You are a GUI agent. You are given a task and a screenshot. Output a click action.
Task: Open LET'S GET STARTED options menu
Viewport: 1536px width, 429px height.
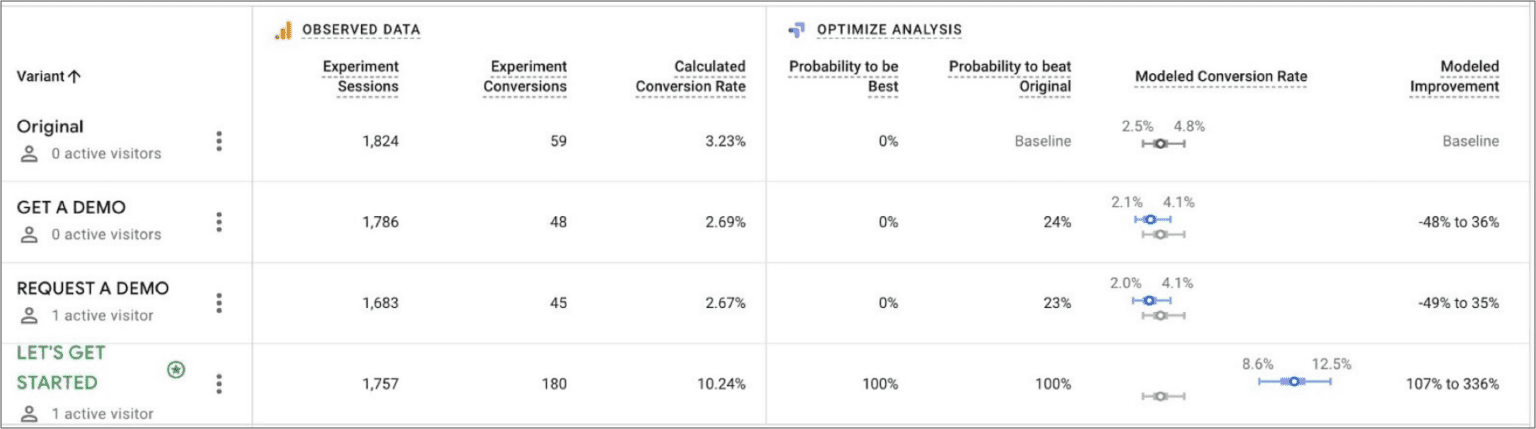pyautogui.click(x=219, y=384)
